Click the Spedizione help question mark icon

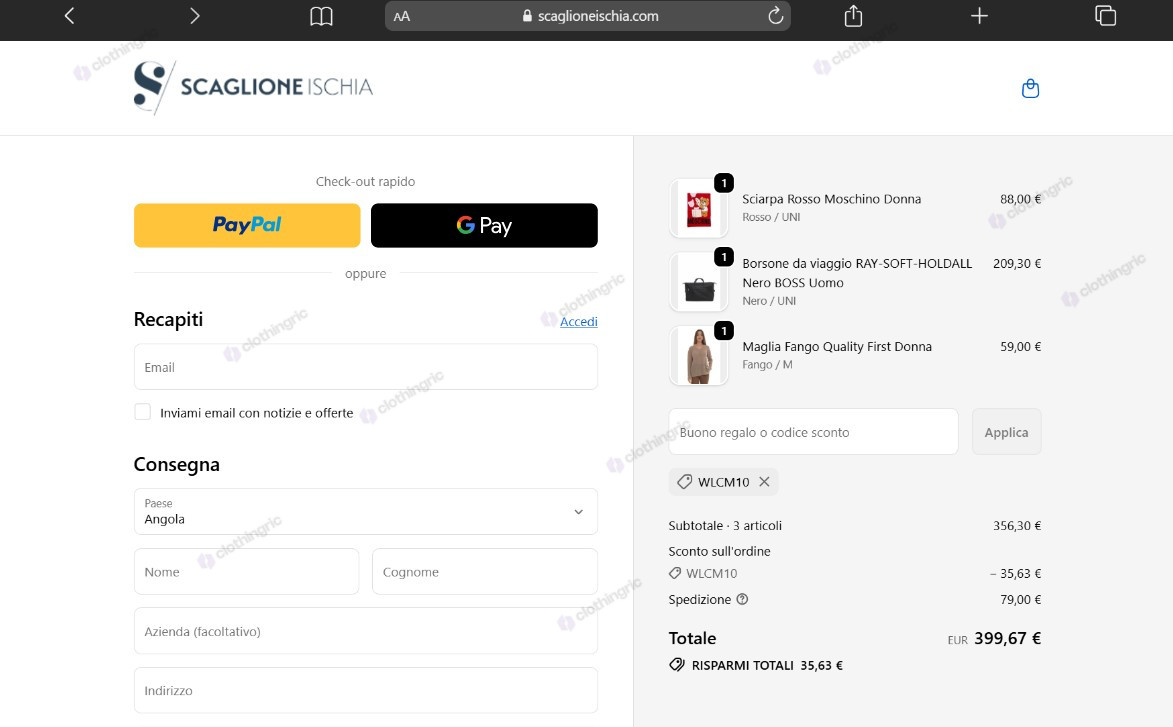(742, 599)
